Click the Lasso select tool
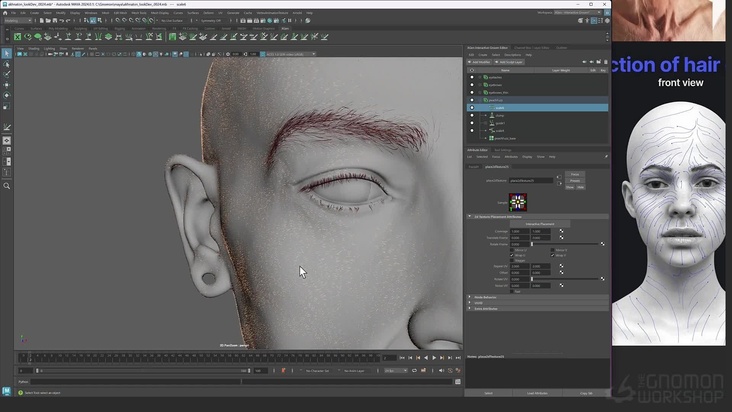This screenshot has height=412, width=732. pyautogui.click(x=7, y=64)
